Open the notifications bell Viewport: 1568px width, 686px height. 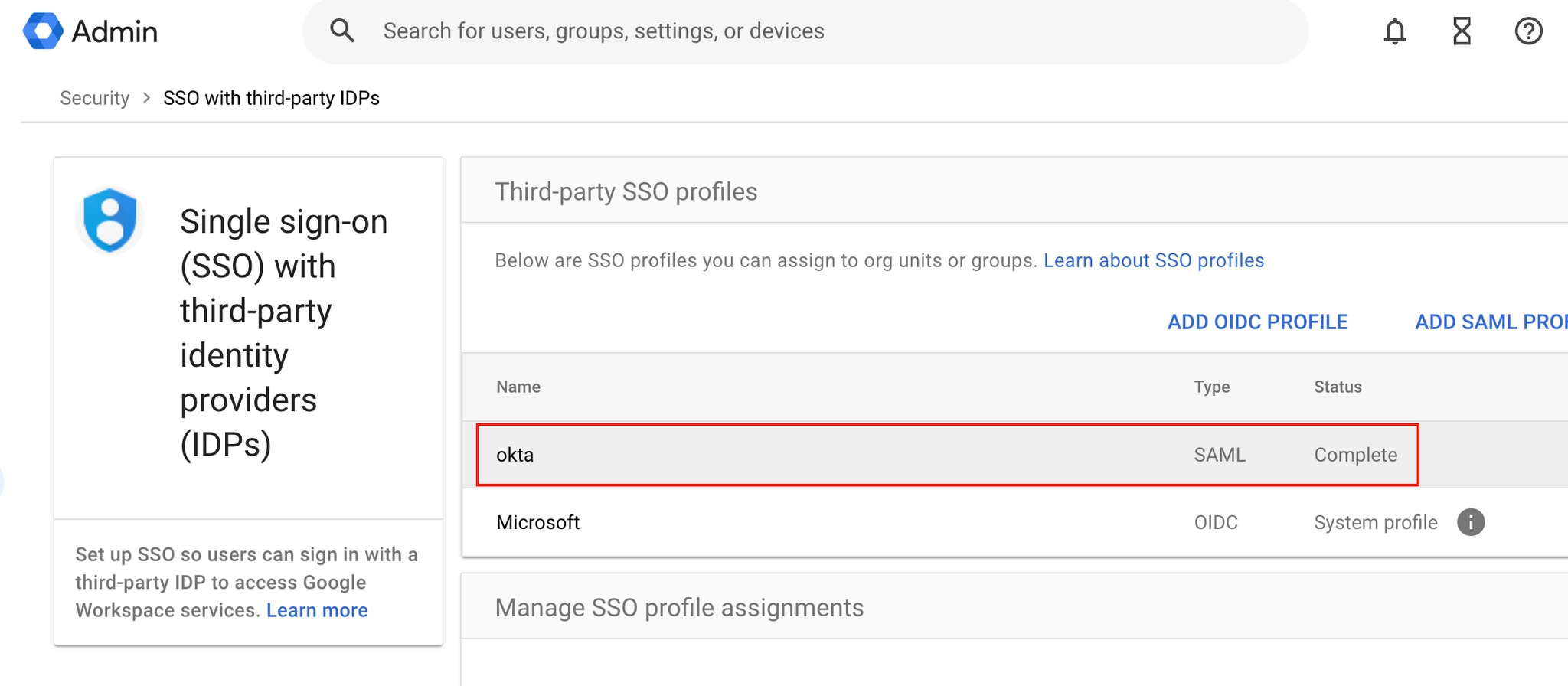[x=1395, y=31]
